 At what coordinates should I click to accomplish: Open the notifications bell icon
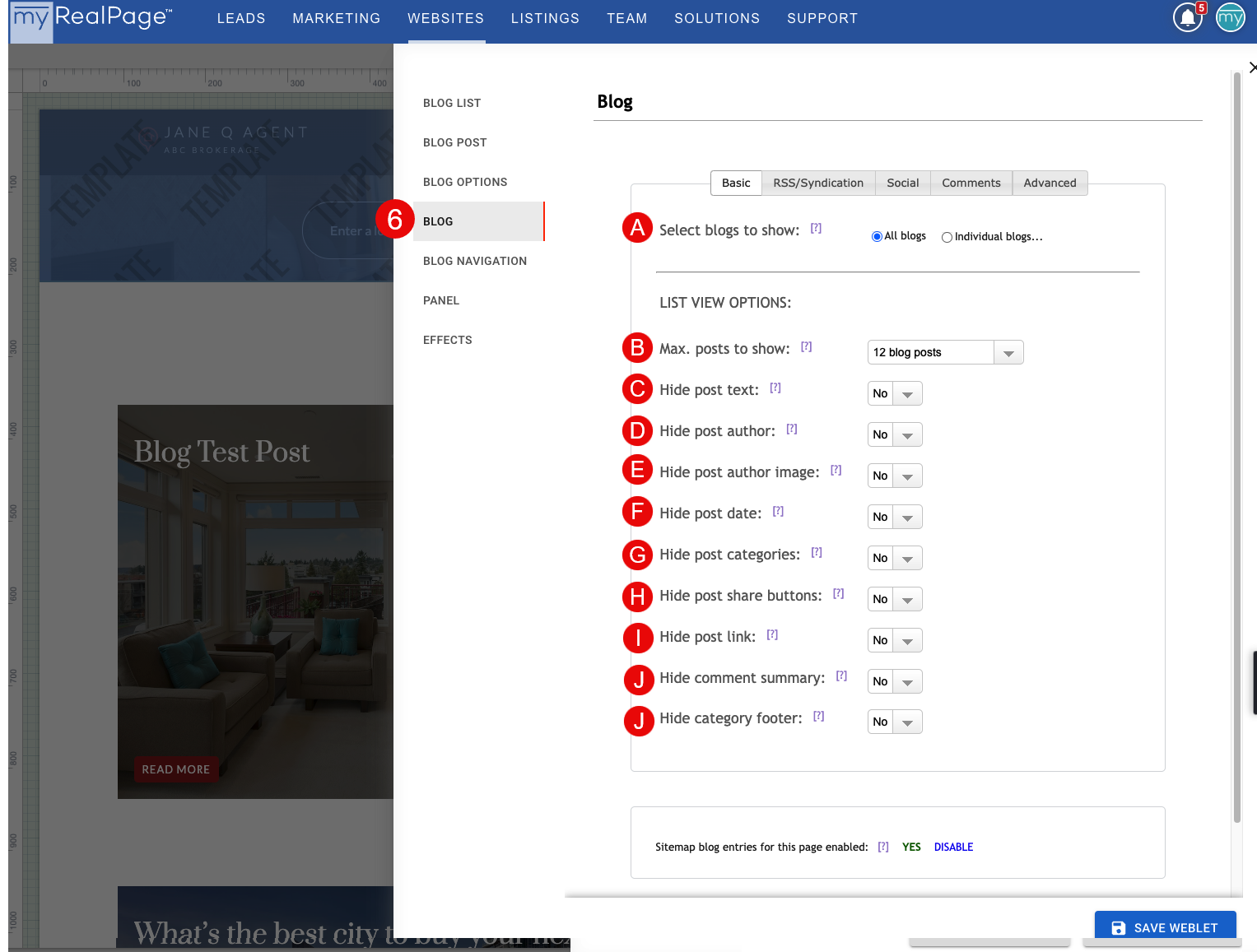coord(1188,18)
